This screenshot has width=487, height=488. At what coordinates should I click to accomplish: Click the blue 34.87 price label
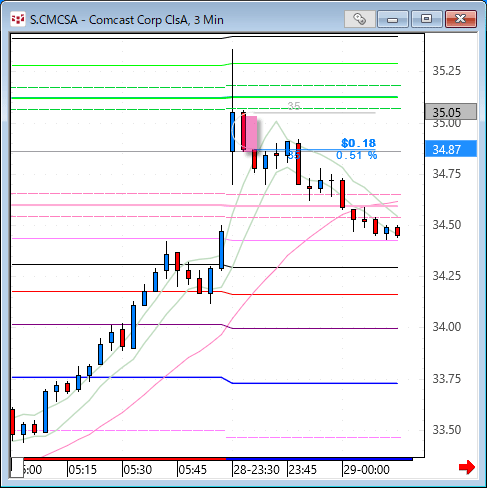pyautogui.click(x=451, y=149)
